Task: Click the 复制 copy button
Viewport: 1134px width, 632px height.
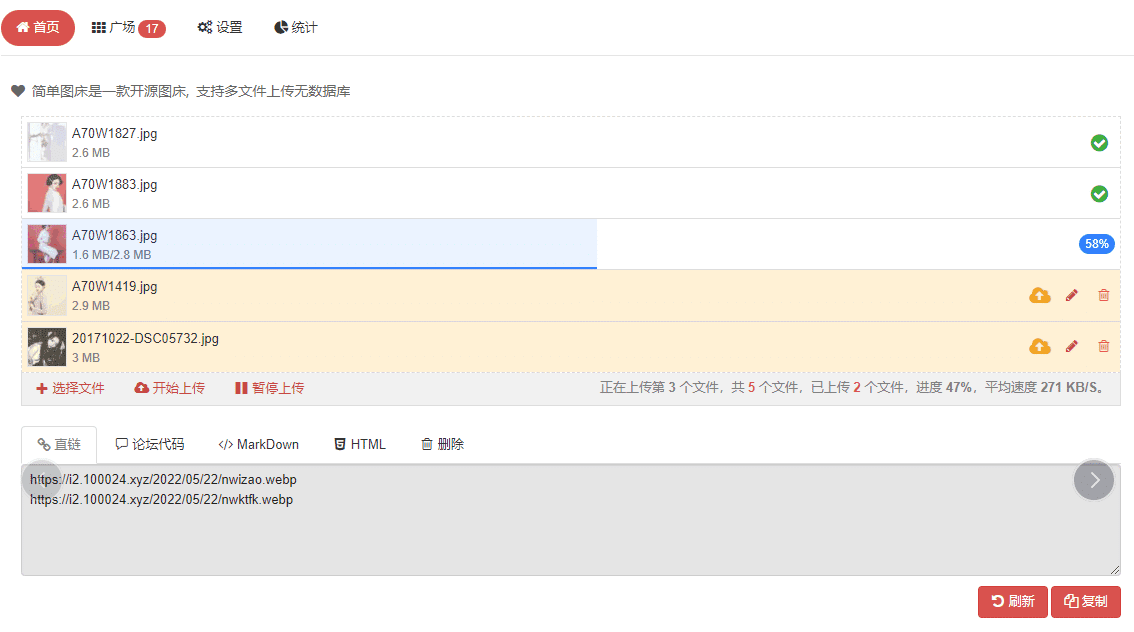Action: pos(1086,601)
